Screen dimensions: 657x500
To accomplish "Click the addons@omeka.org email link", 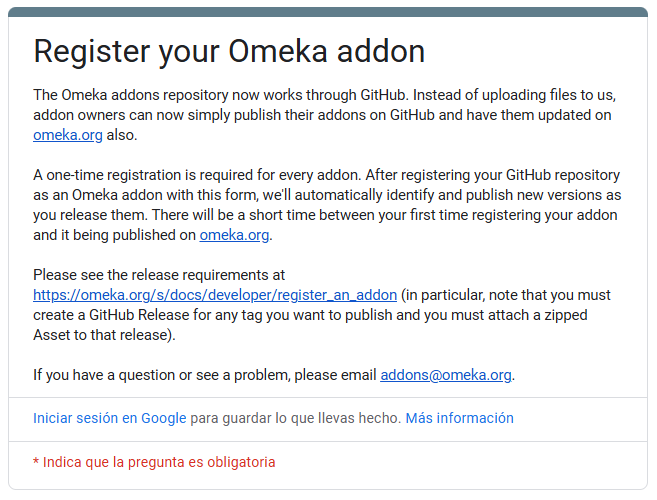I will 446,375.
